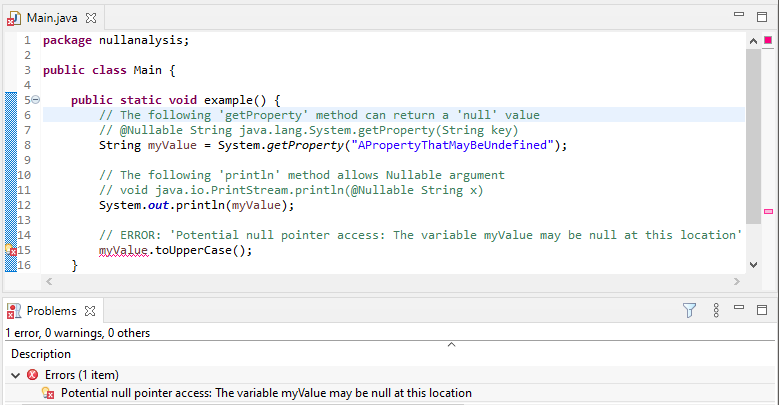
Task: Click the Problems view tab icon
Action: click(13, 311)
